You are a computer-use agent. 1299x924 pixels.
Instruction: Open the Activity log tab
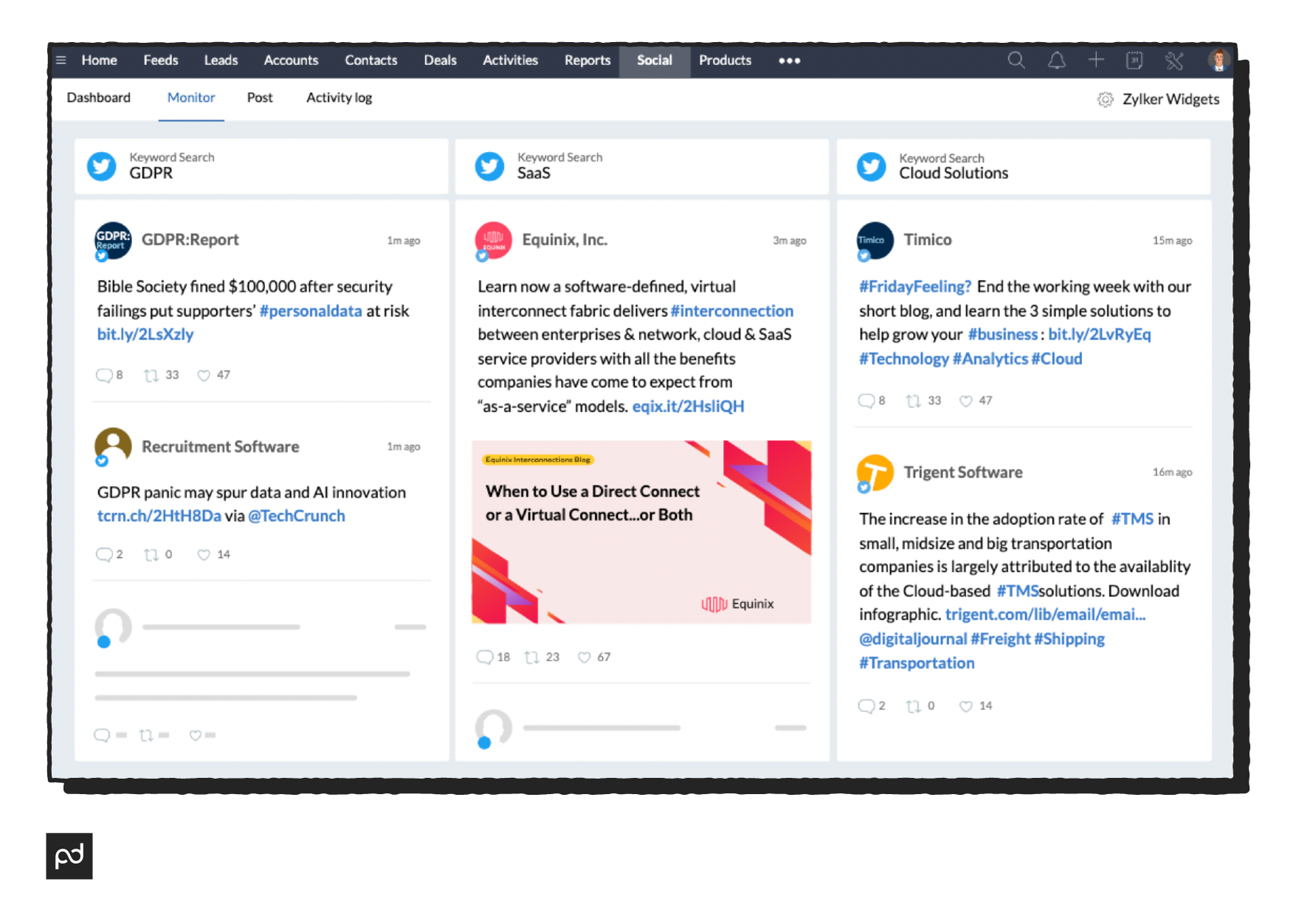340,97
